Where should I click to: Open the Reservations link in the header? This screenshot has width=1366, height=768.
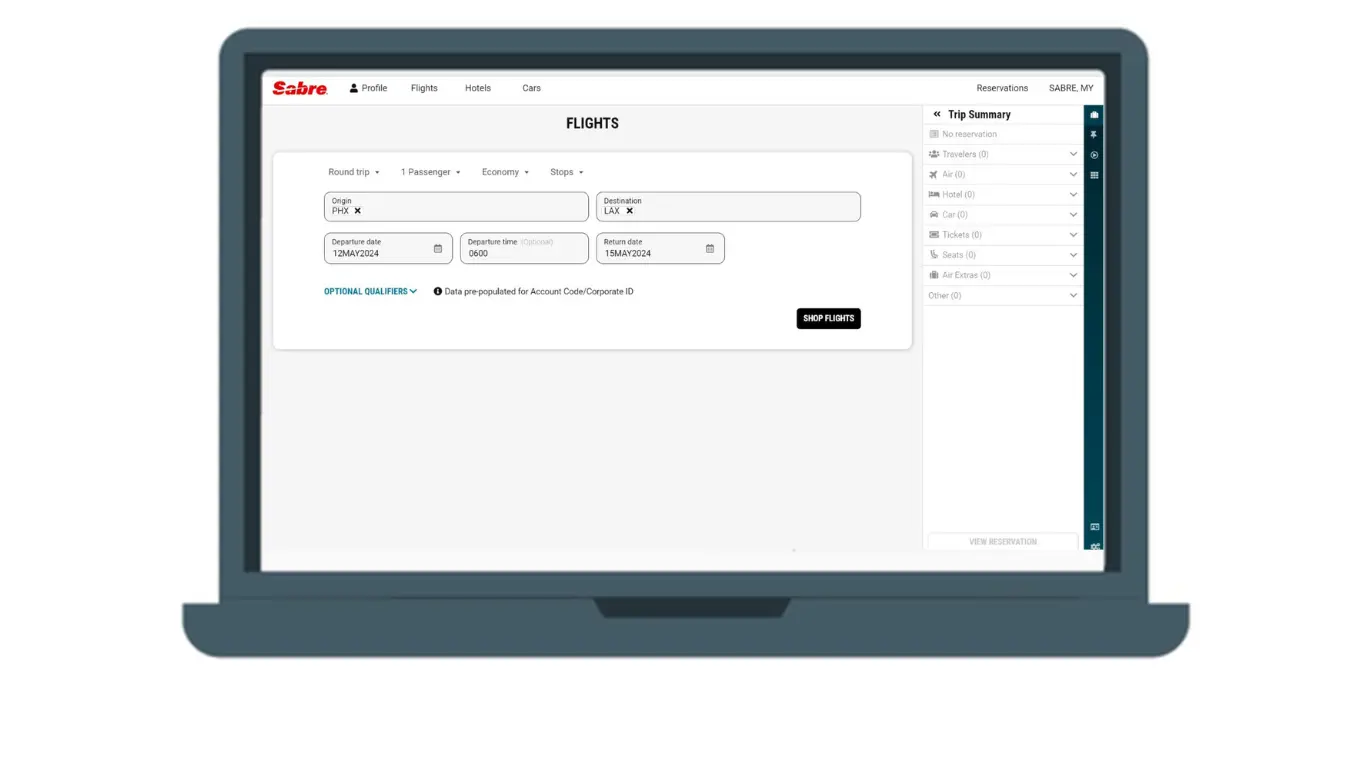[1002, 88]
